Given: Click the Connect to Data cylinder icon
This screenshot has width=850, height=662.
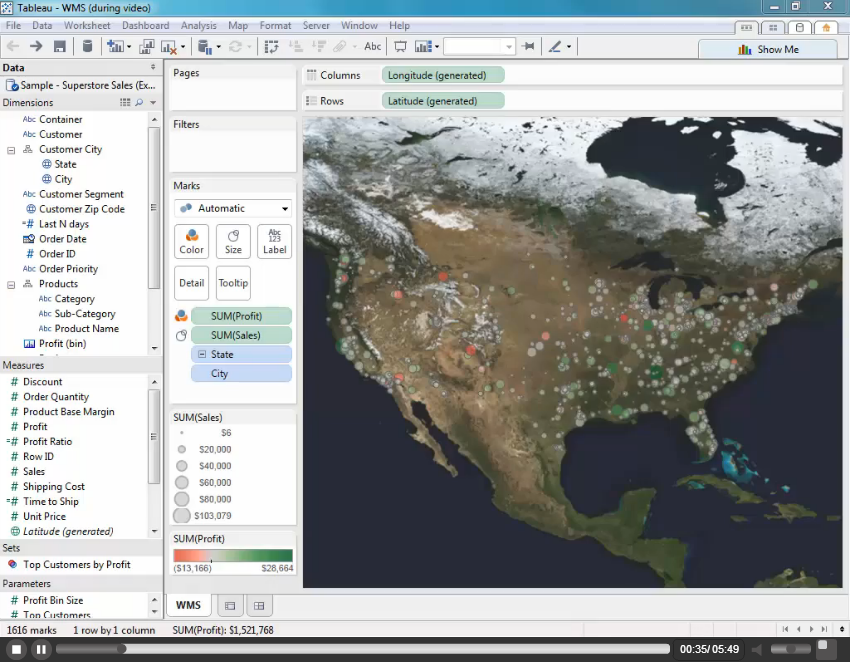Looking at the screenshot, I should (x=87, y=46).
